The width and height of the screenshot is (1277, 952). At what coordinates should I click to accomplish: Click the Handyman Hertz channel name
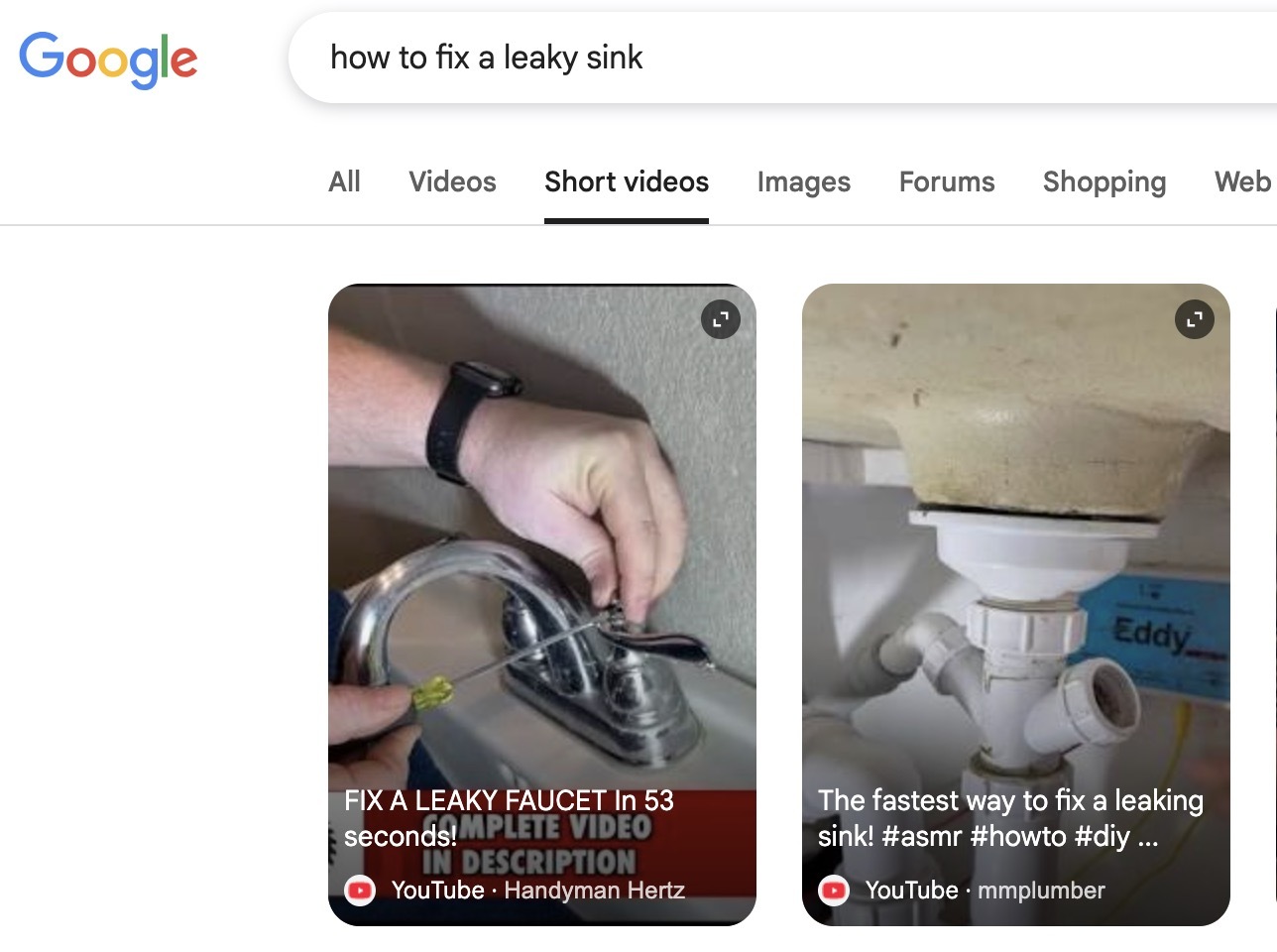coord(595,891)
